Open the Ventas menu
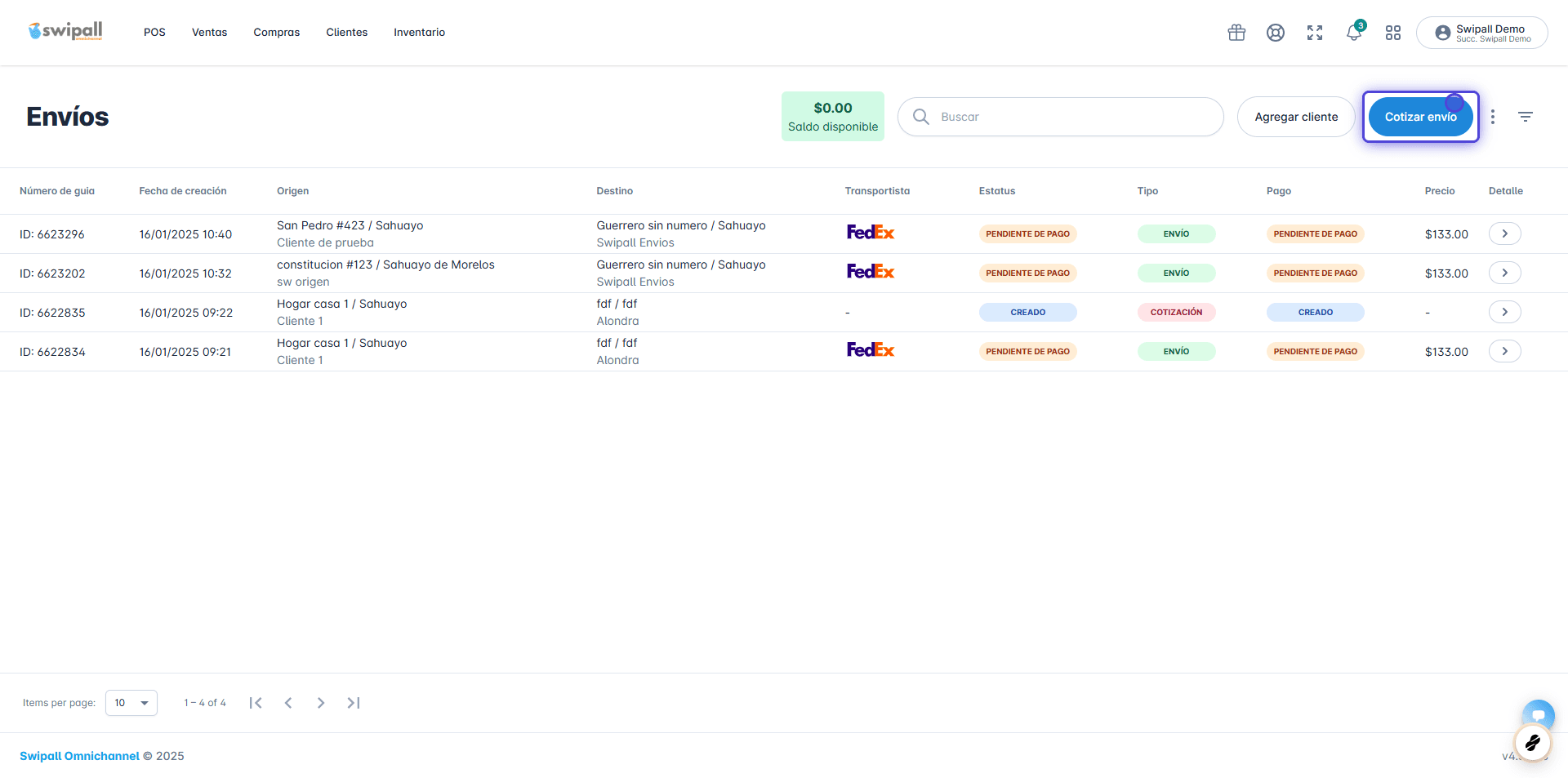Screen dimensions: 1568x778 (x=210, y=33)
